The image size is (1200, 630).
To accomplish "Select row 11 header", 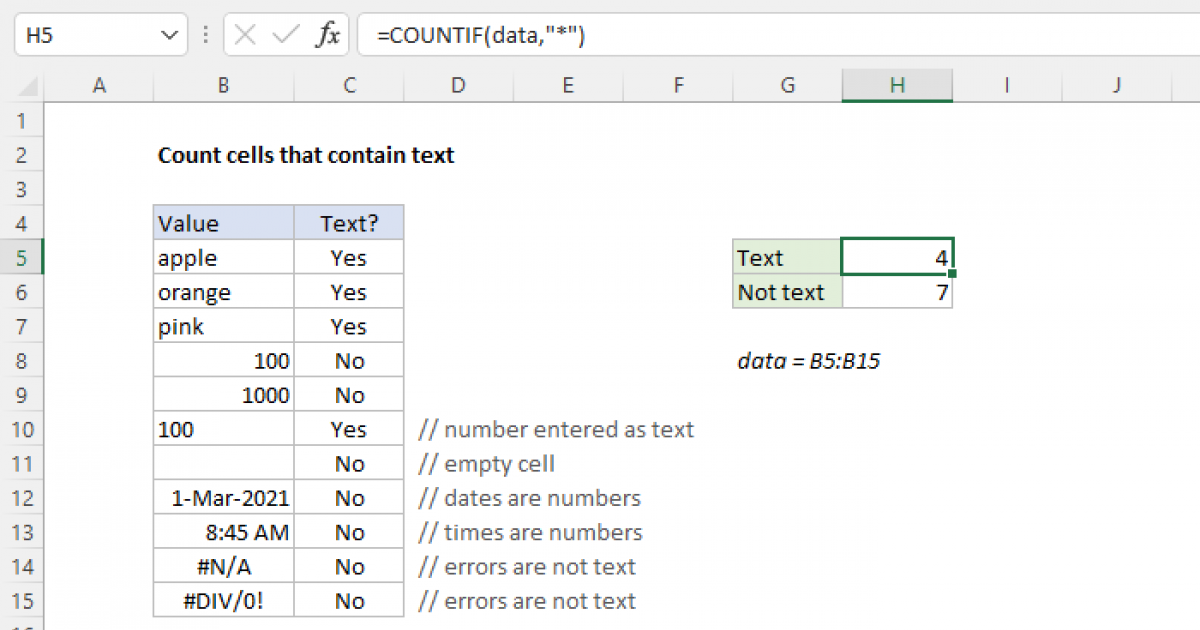I will pyautogui.click(x=22, y=464).
